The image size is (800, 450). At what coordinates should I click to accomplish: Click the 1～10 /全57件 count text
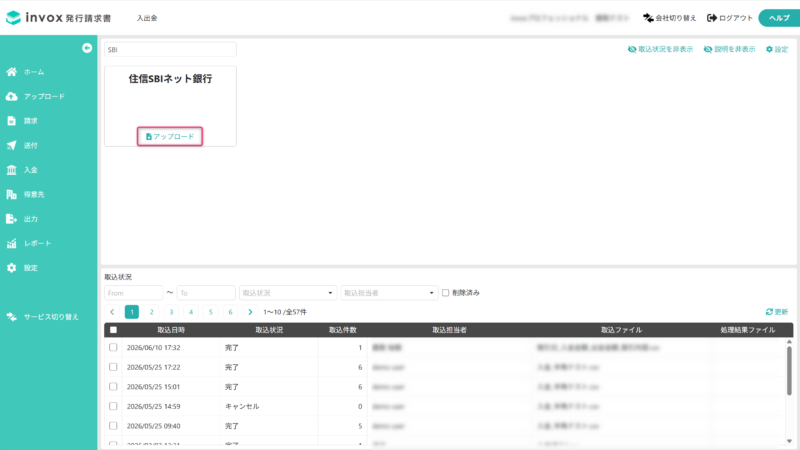(x=285, y=312)
